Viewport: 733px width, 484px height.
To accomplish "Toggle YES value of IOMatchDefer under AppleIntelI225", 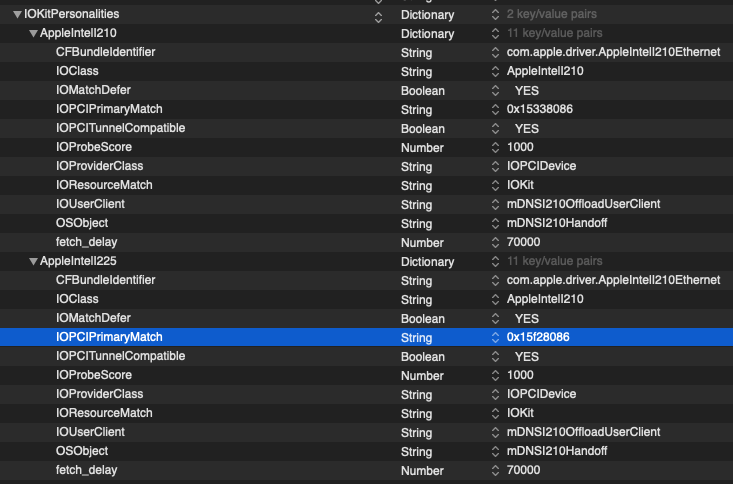I will (527, 318).
